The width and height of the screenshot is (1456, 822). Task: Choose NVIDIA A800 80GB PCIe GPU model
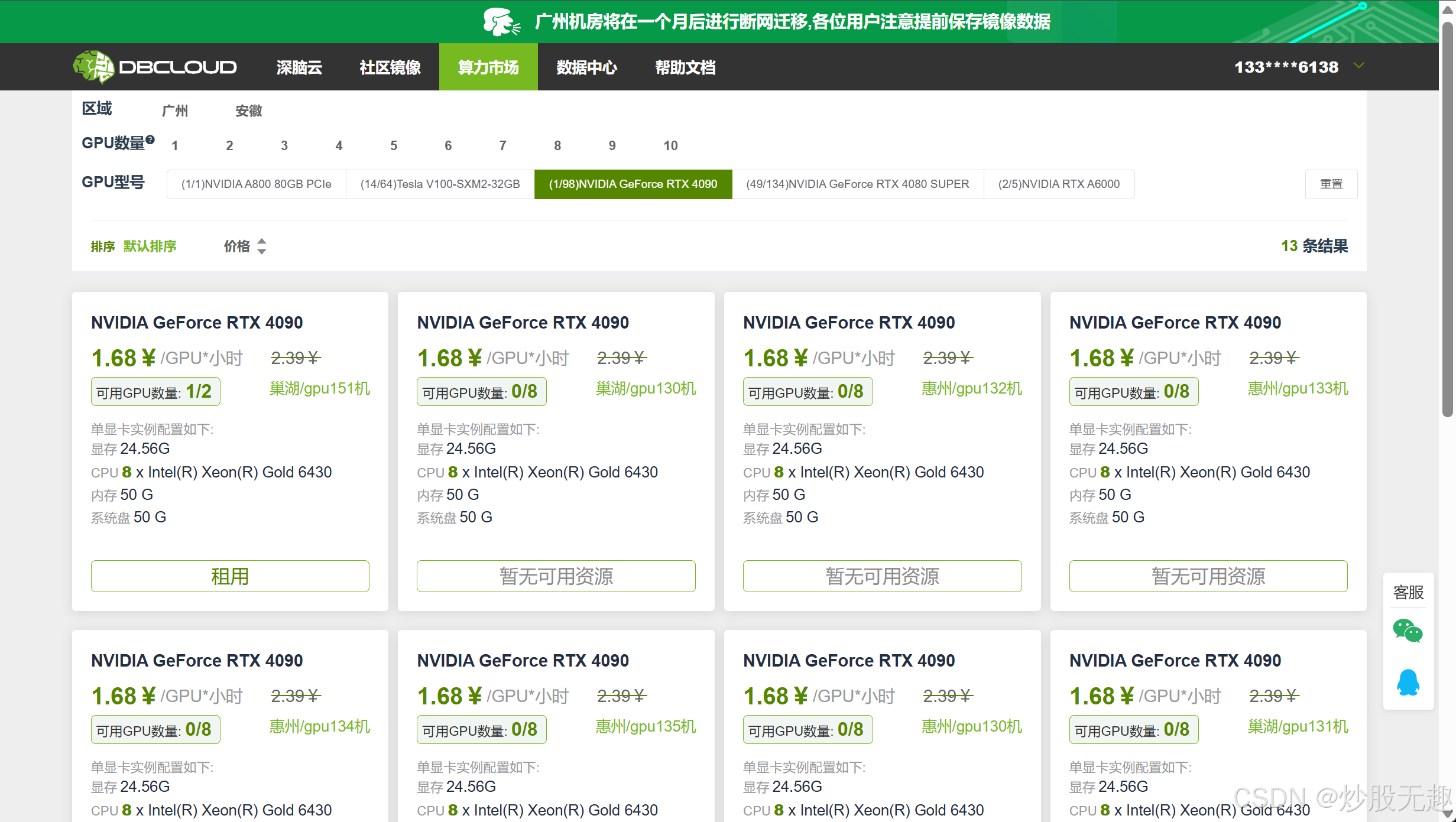click(257, 184)
